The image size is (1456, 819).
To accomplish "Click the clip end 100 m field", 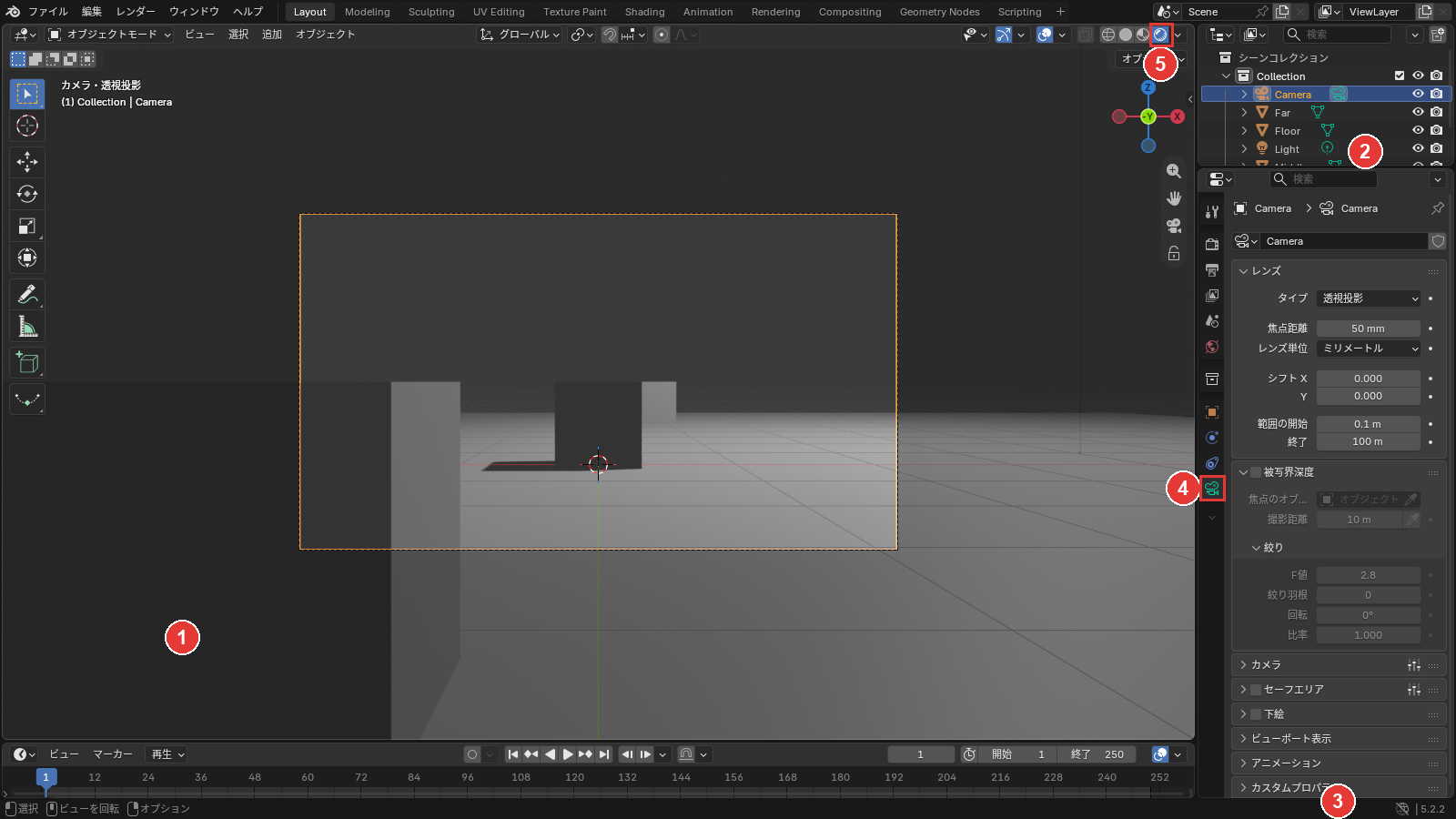I will 1369,442.
